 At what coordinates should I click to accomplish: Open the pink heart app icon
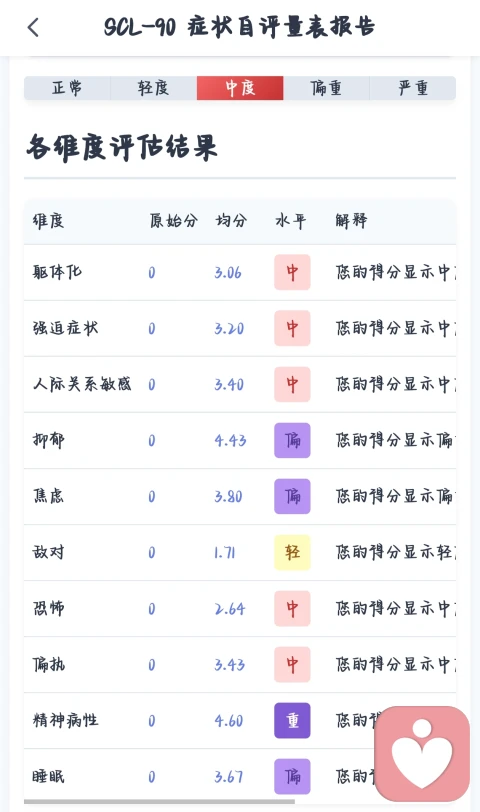click(422, 754)
